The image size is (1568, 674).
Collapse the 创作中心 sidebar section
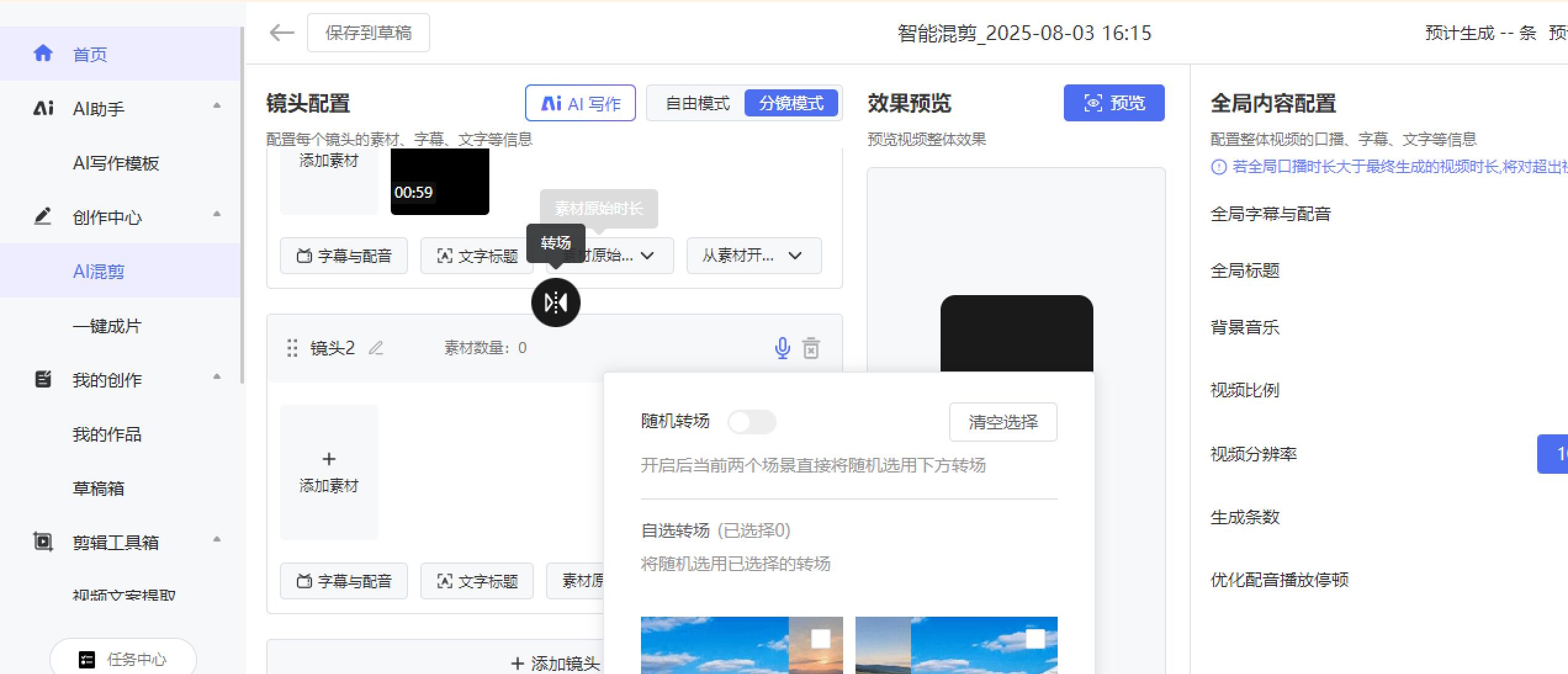216,215
